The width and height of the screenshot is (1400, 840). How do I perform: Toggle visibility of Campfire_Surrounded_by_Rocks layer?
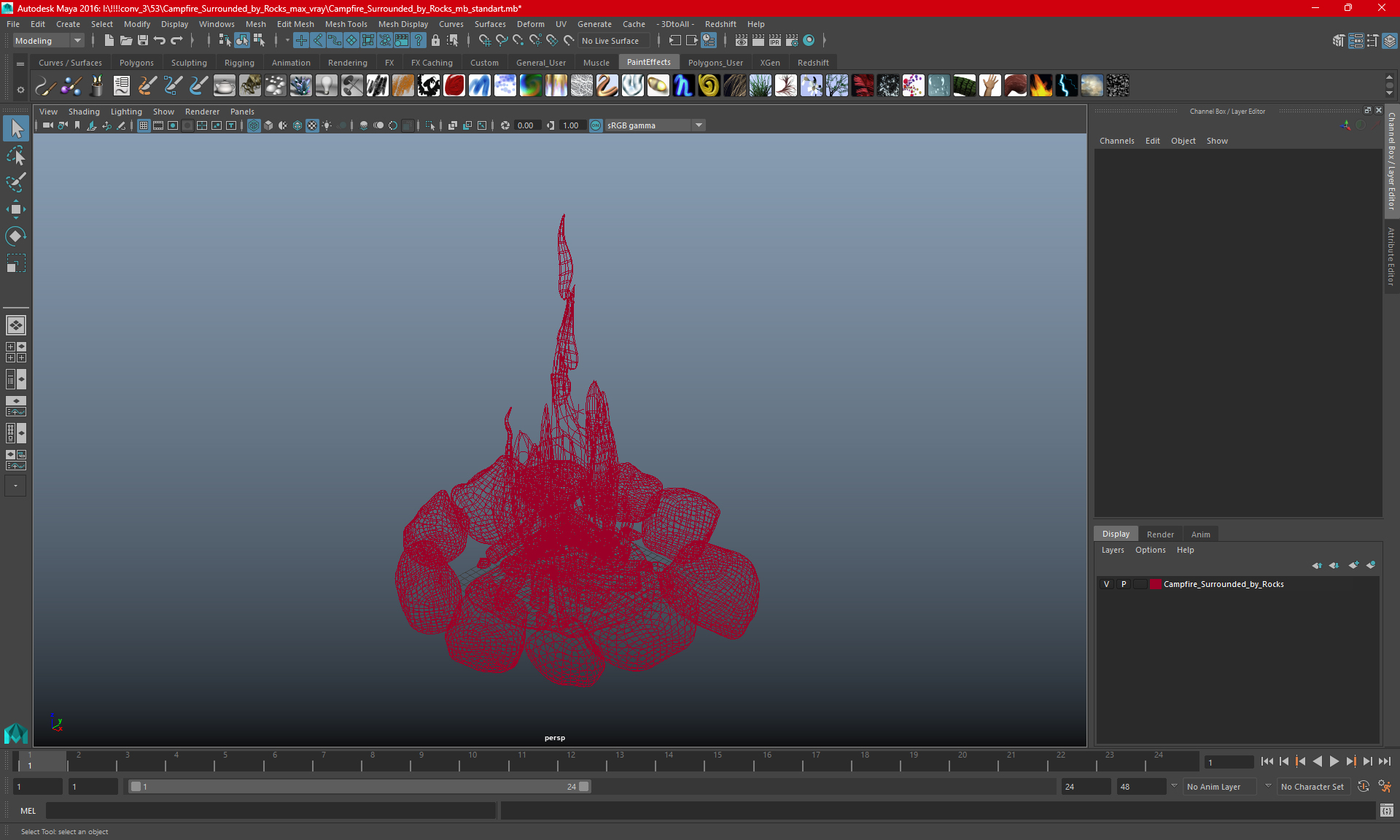coord(1106,584)
